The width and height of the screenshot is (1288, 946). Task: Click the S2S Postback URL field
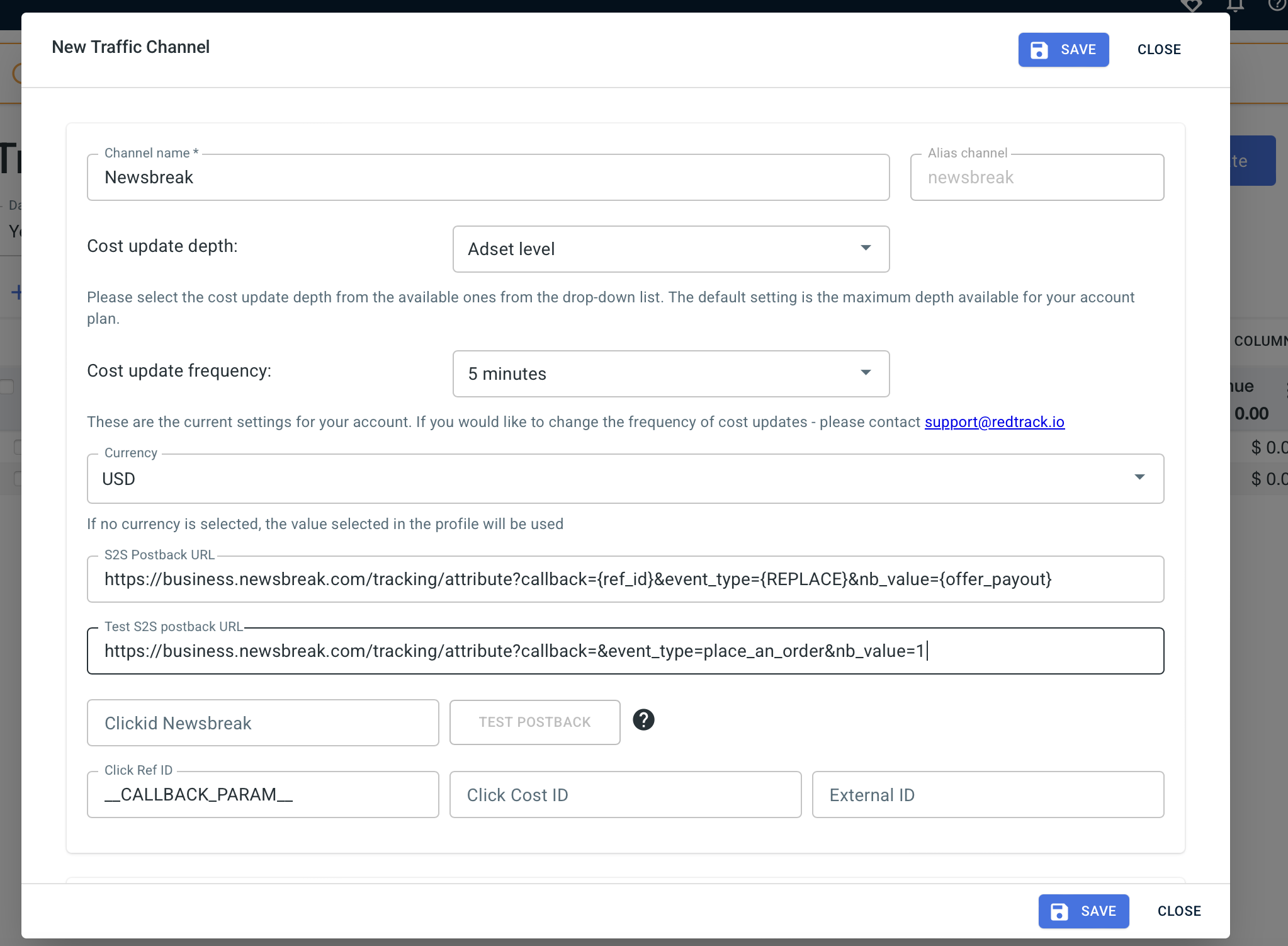625,579
